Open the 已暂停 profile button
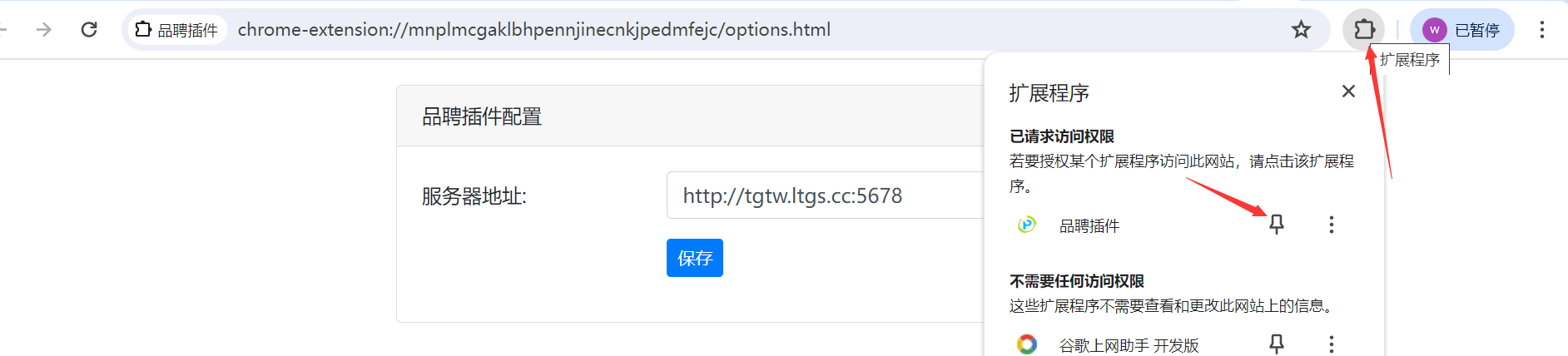 (1461, 30)
